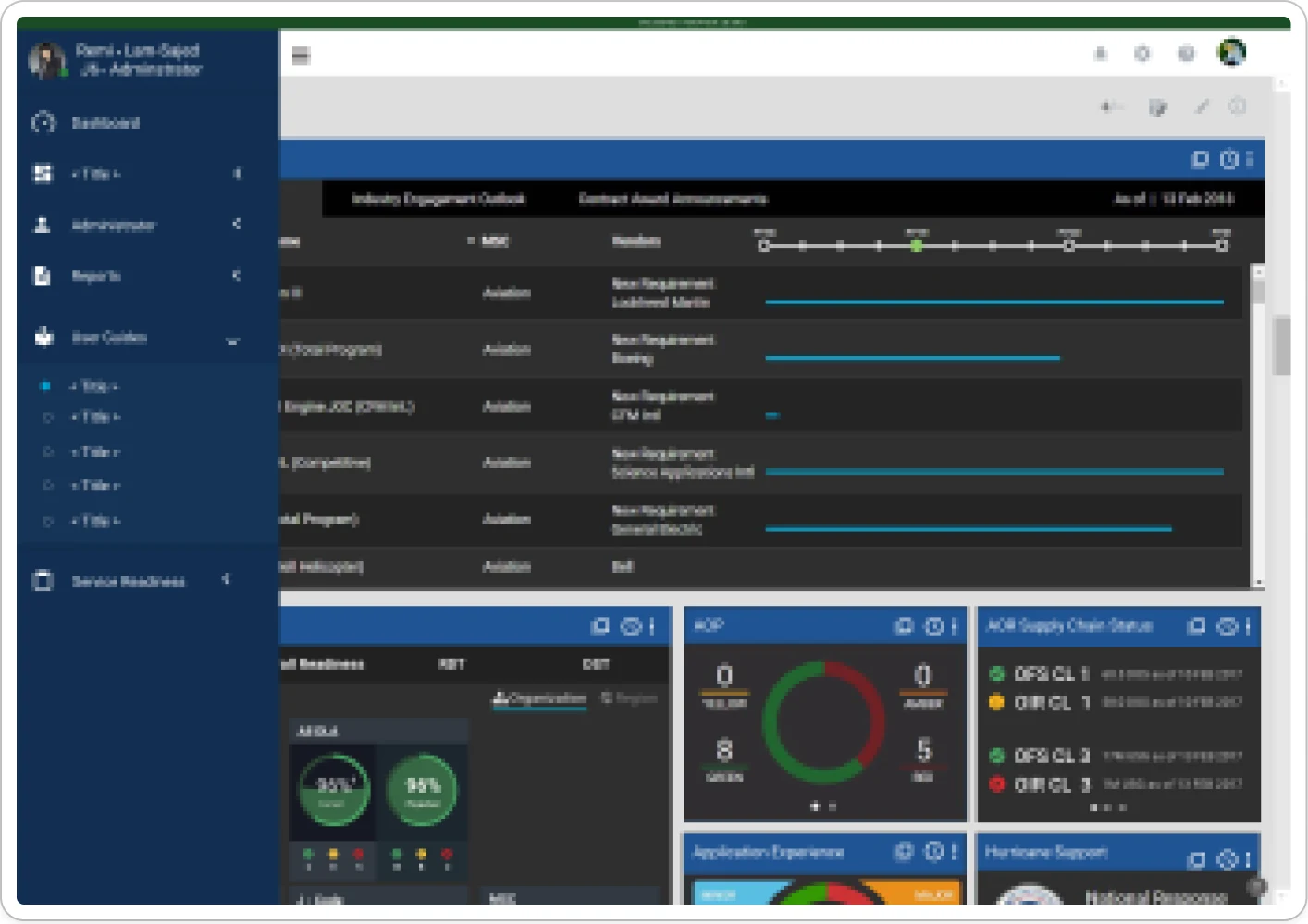Click the green marker on the timeline axis
The height and width of the screenshot is (924, 1308).
916,246
